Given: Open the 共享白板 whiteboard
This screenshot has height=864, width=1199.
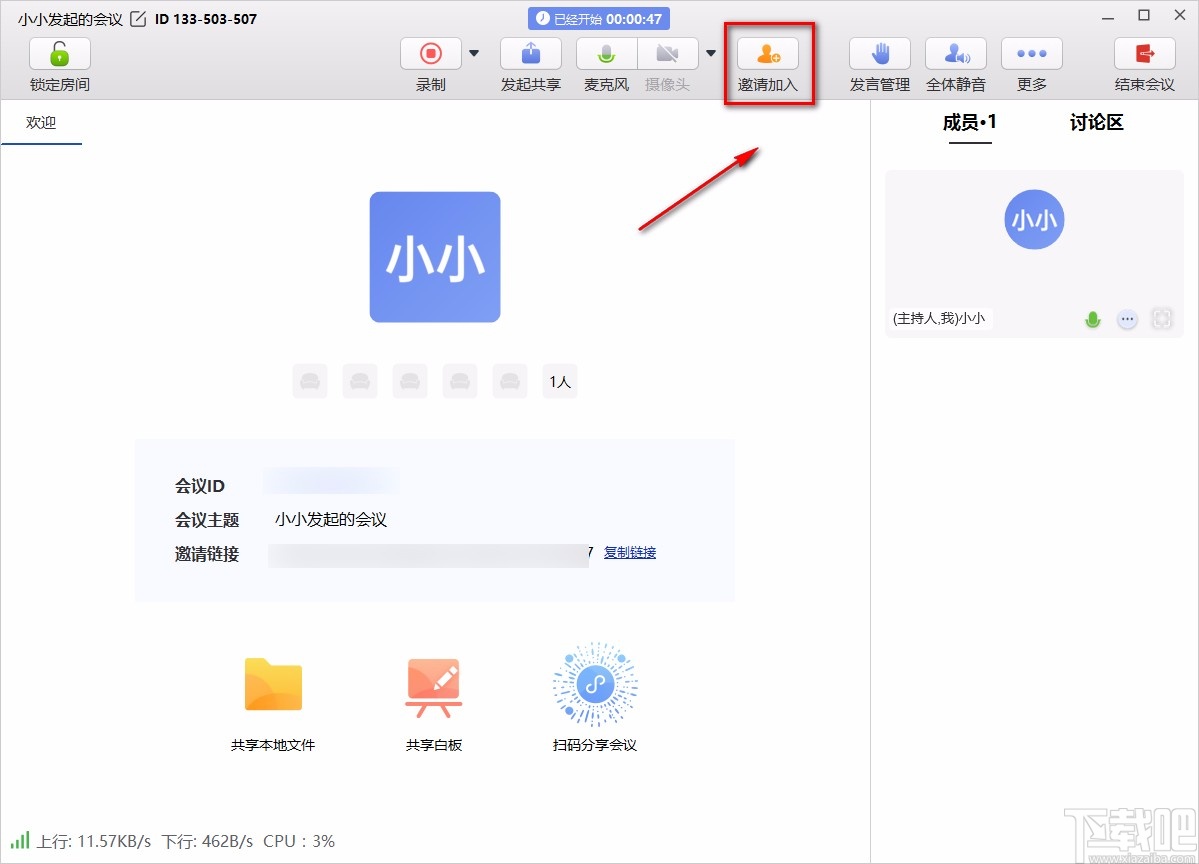Looking at the screenshot, I should (434, 685).
